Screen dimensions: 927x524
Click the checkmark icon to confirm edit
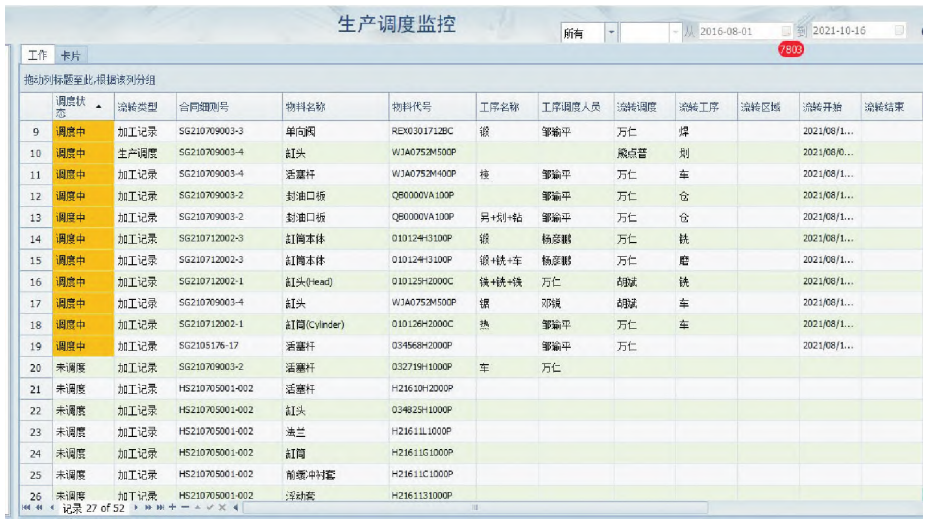[209, 508]
